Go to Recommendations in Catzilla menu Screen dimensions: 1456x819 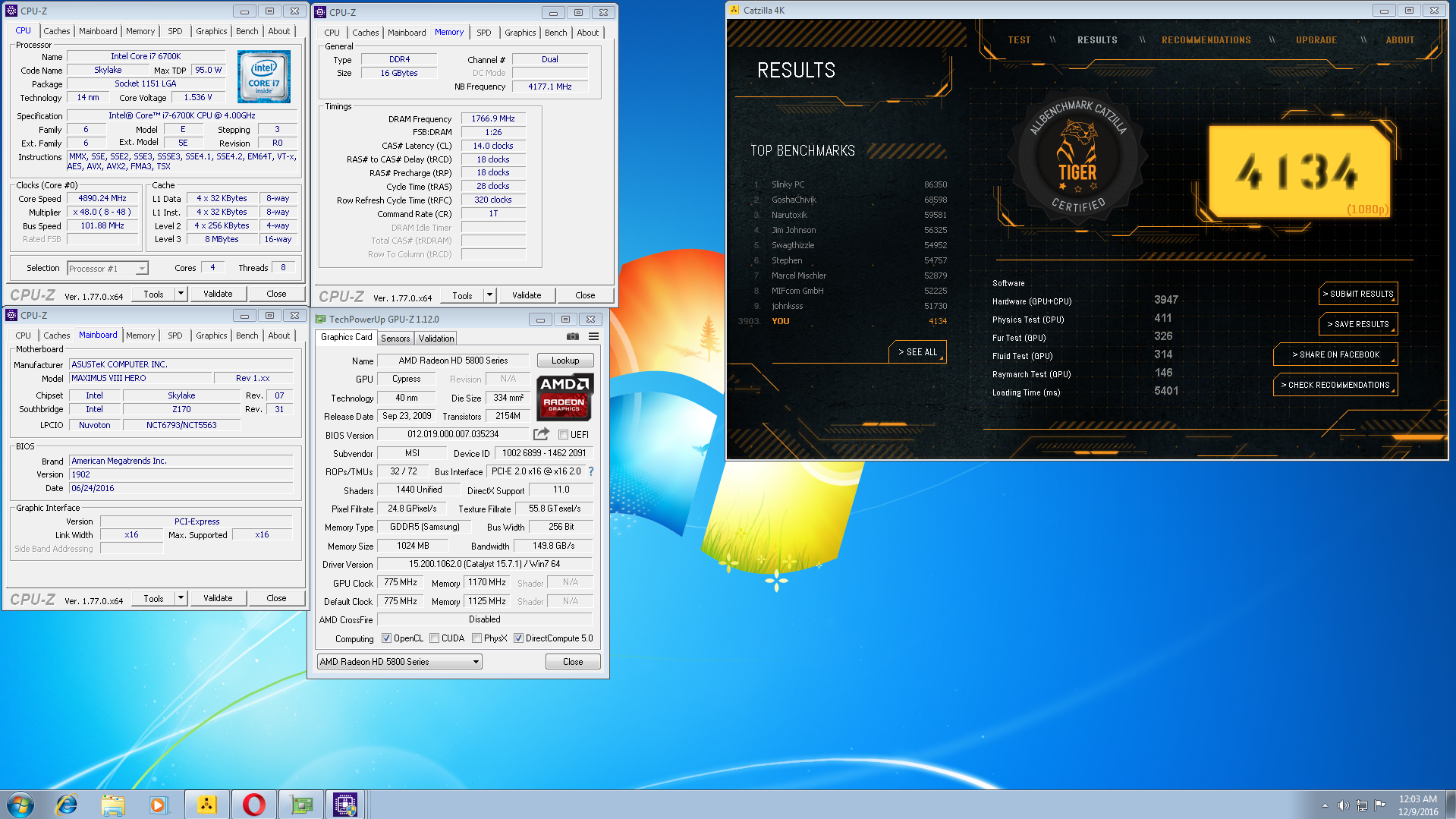(1206, 40)
